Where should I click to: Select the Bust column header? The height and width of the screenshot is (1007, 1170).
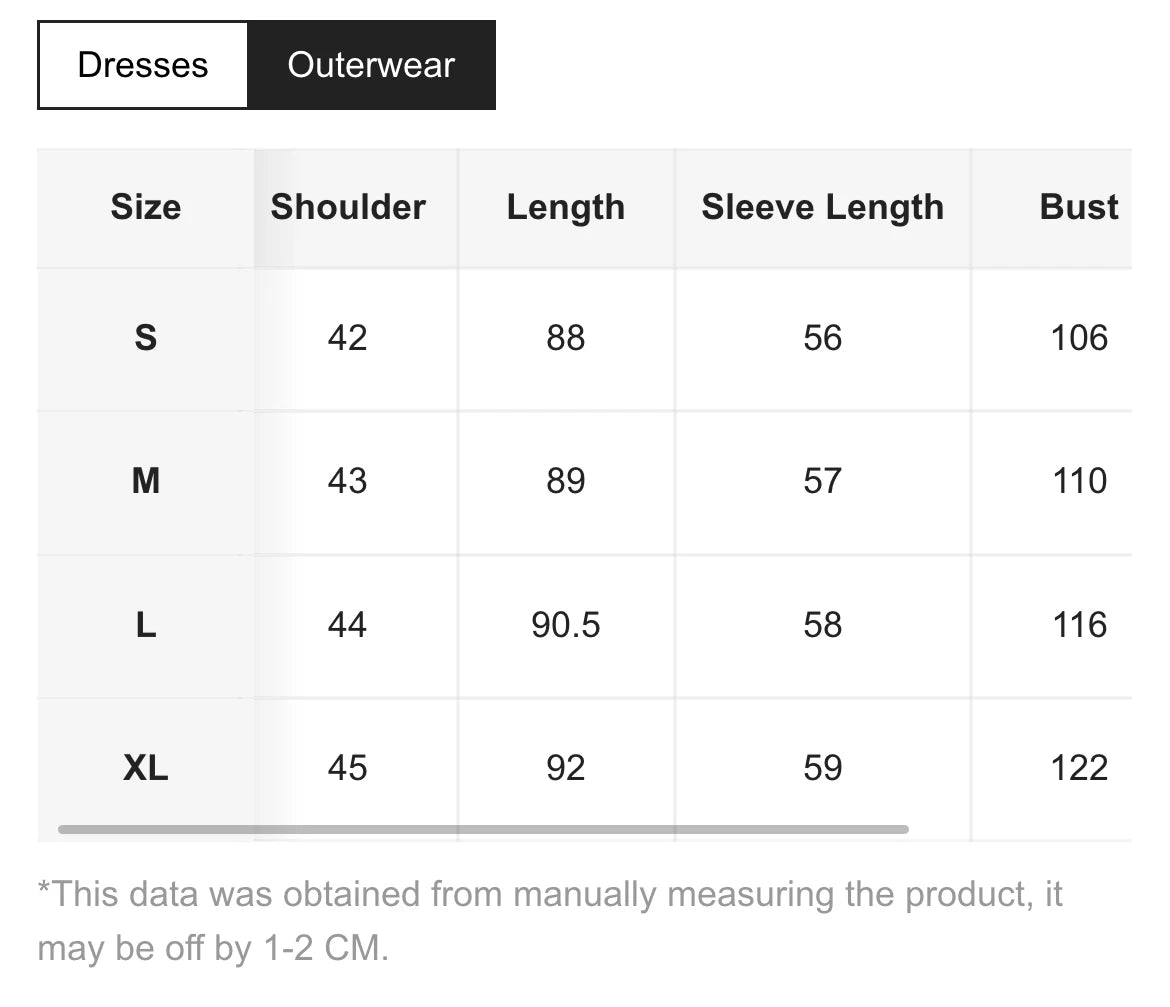(1079, 207)
